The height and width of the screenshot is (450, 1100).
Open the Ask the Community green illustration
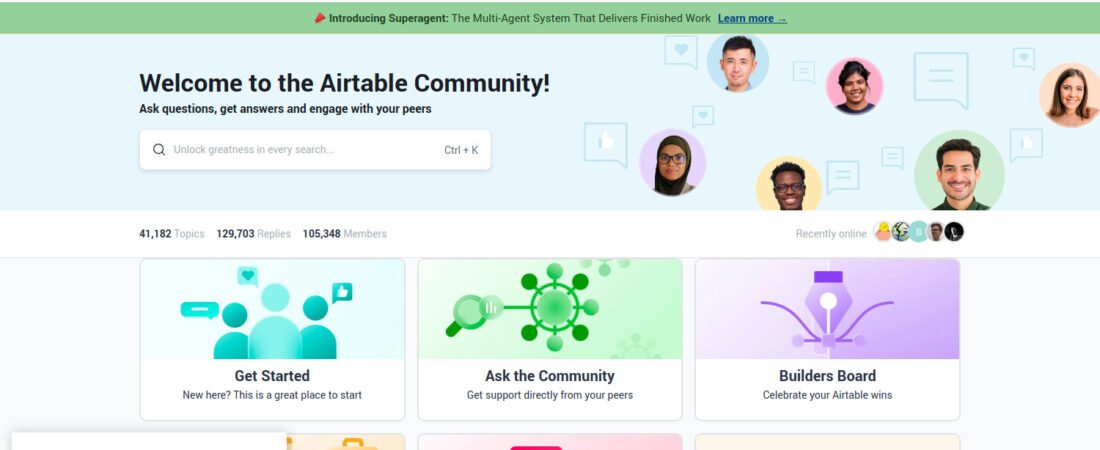(550, 310)
